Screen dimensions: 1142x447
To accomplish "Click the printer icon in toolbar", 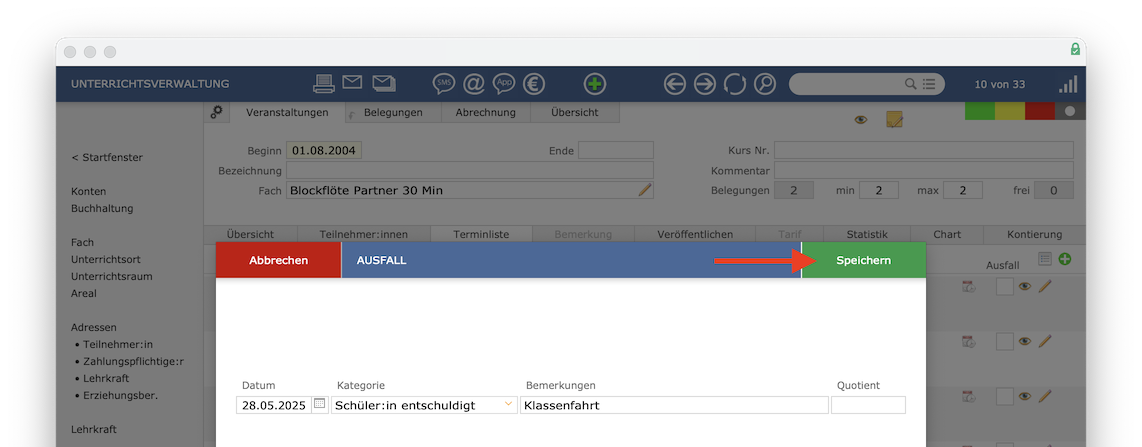I will click(x=324, y=84).
